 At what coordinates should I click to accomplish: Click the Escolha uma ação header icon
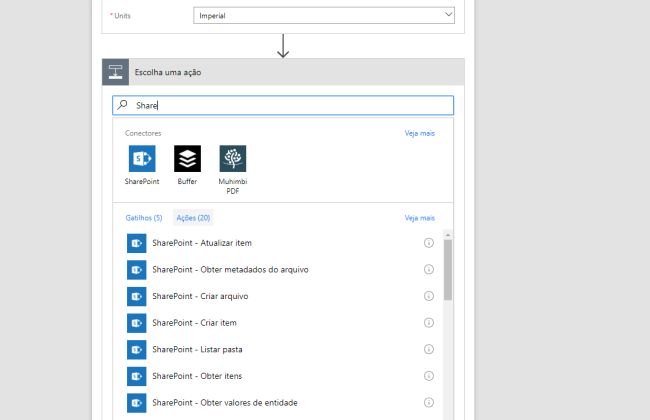[116, 72]
